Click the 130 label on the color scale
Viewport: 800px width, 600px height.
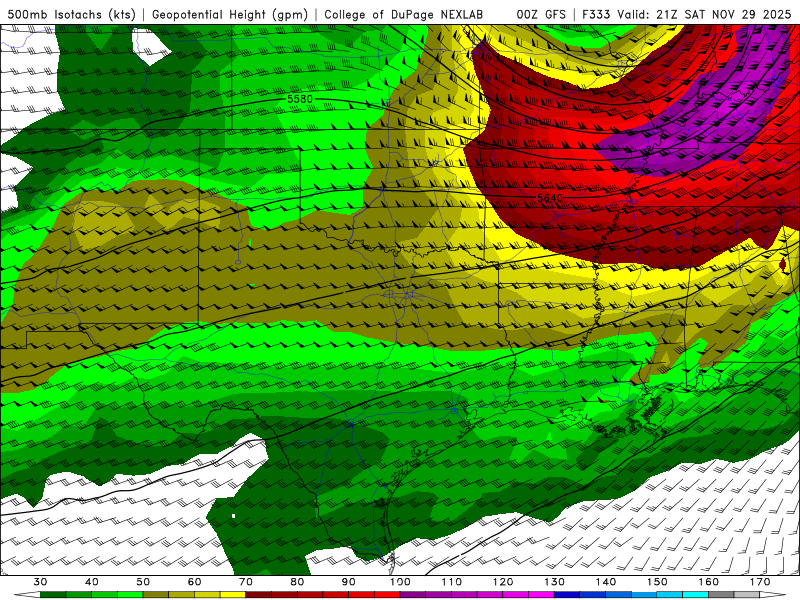coord(555,582)
